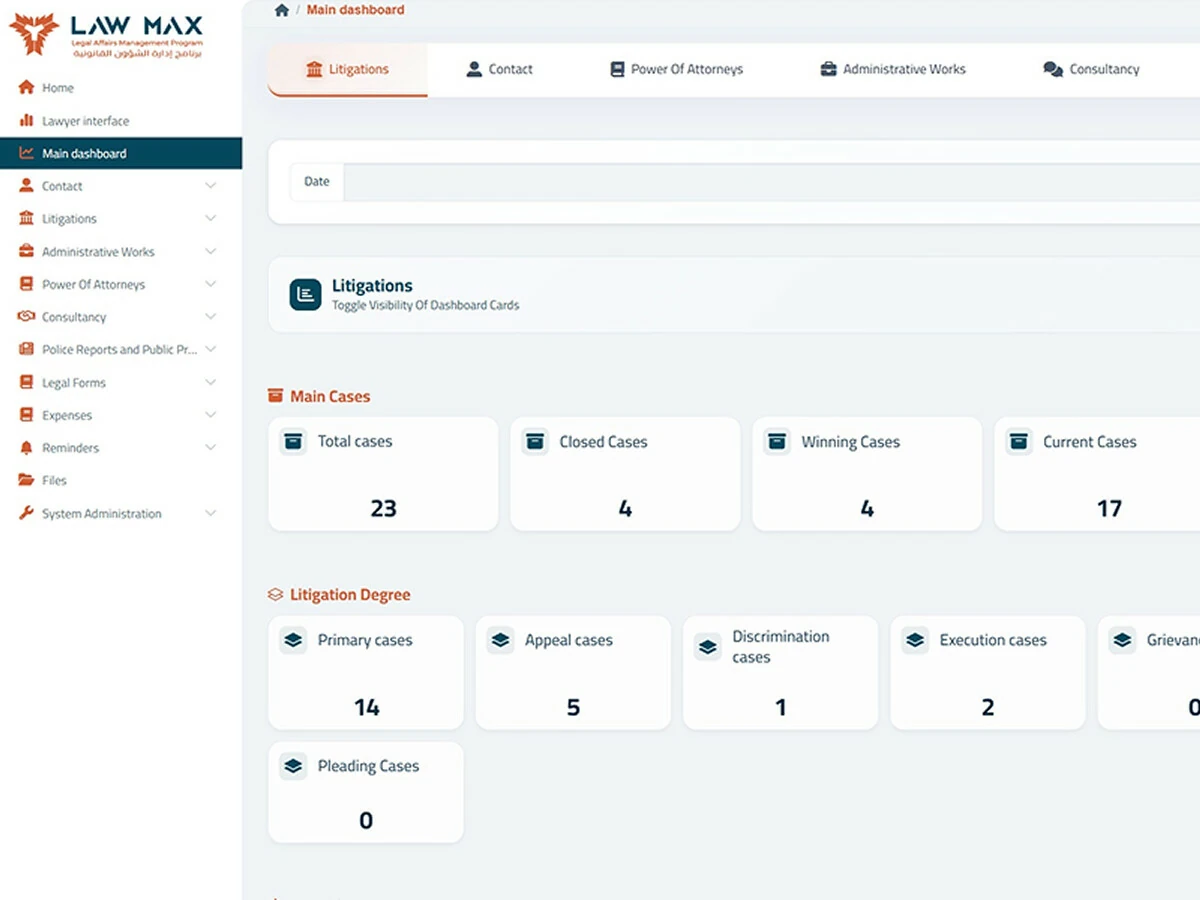Screen dimensions: 1200x900
Task: Click the Lawyer interface bar chart icon
Action: tap(26, 121)
